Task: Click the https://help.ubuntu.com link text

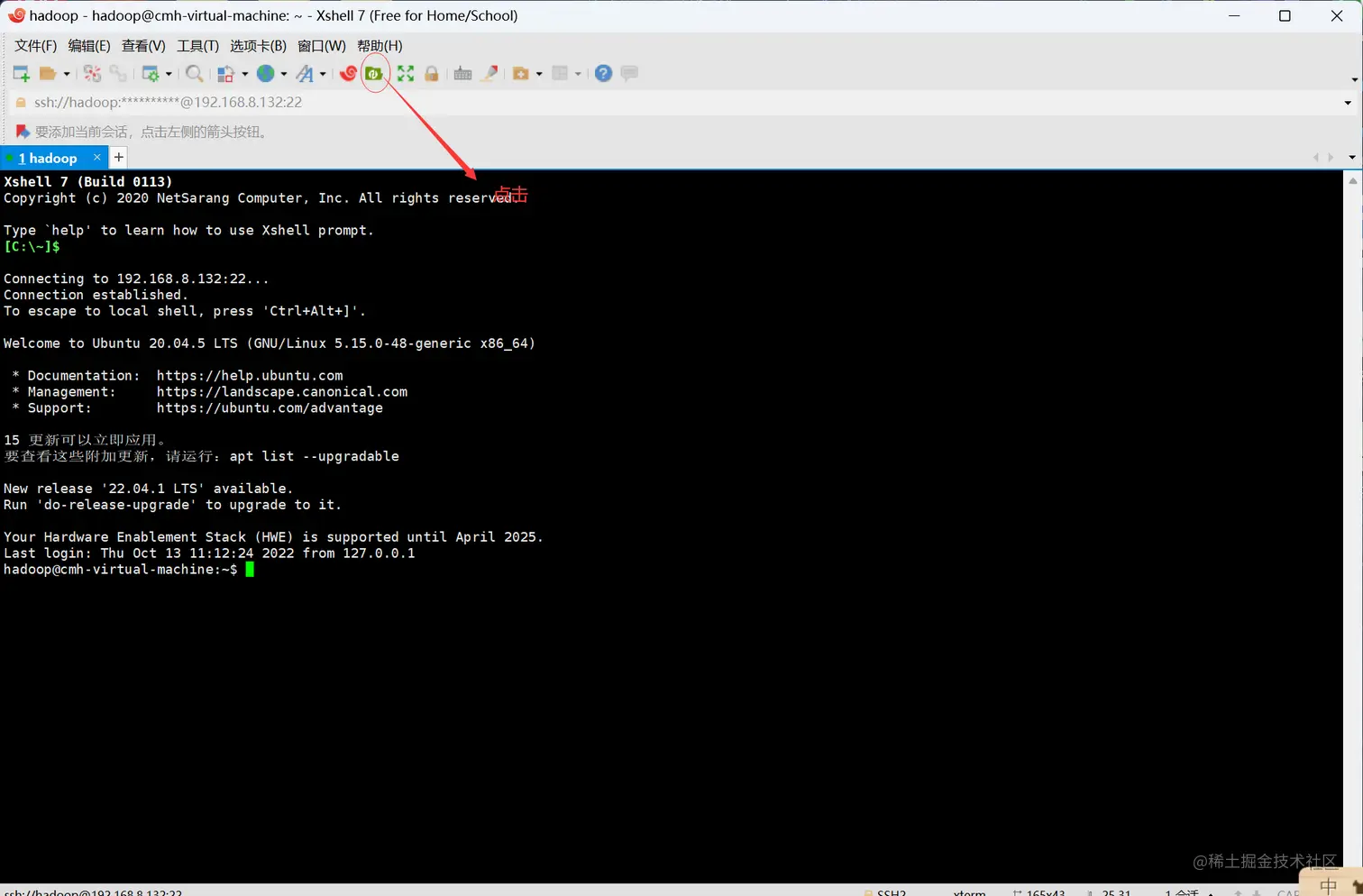Action: tap(250, 376)
